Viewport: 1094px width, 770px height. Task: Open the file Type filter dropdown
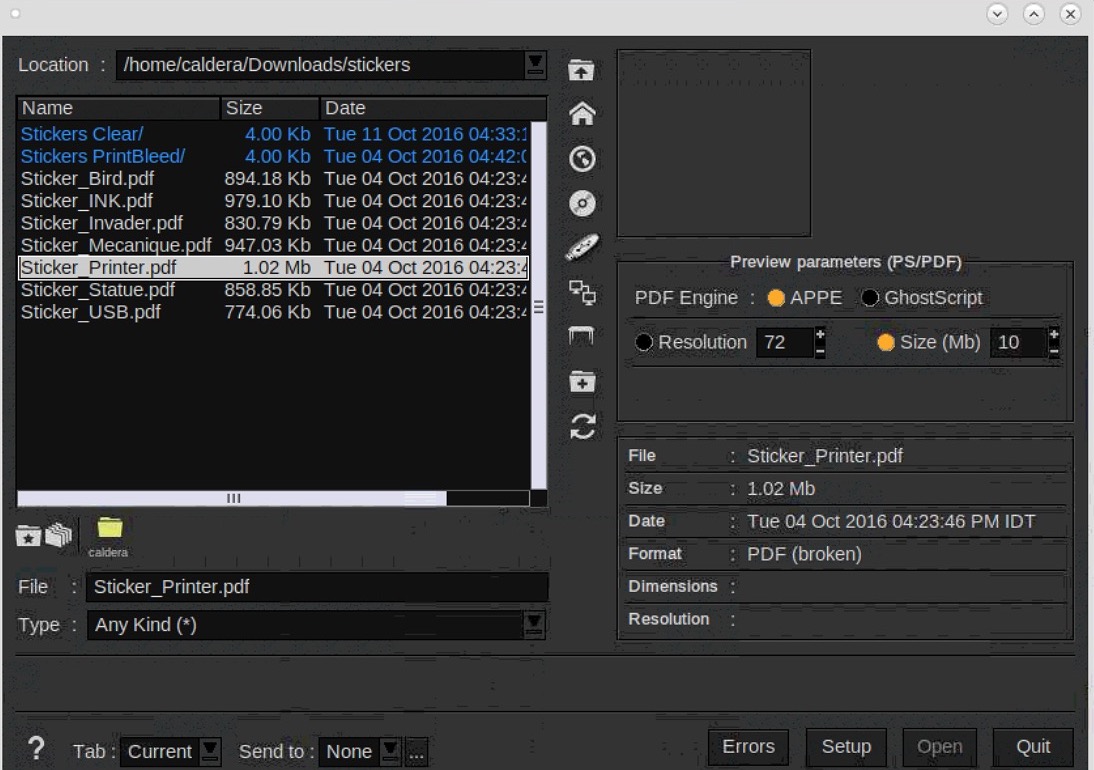click(534, 625)
